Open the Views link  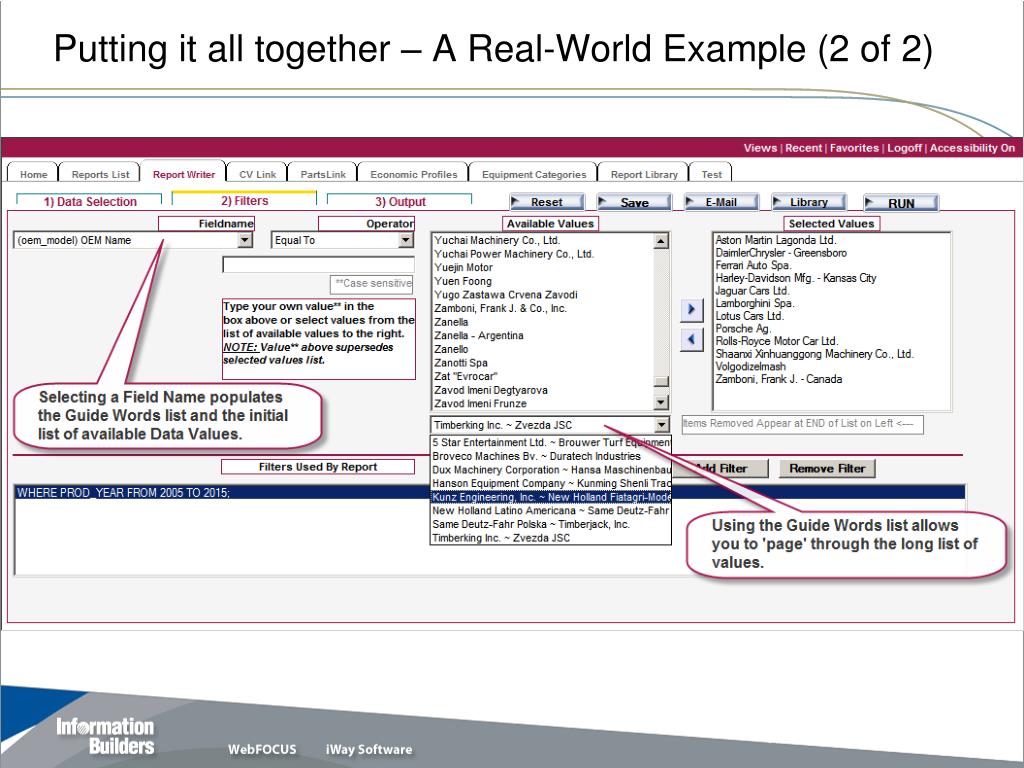coord(760,148)
